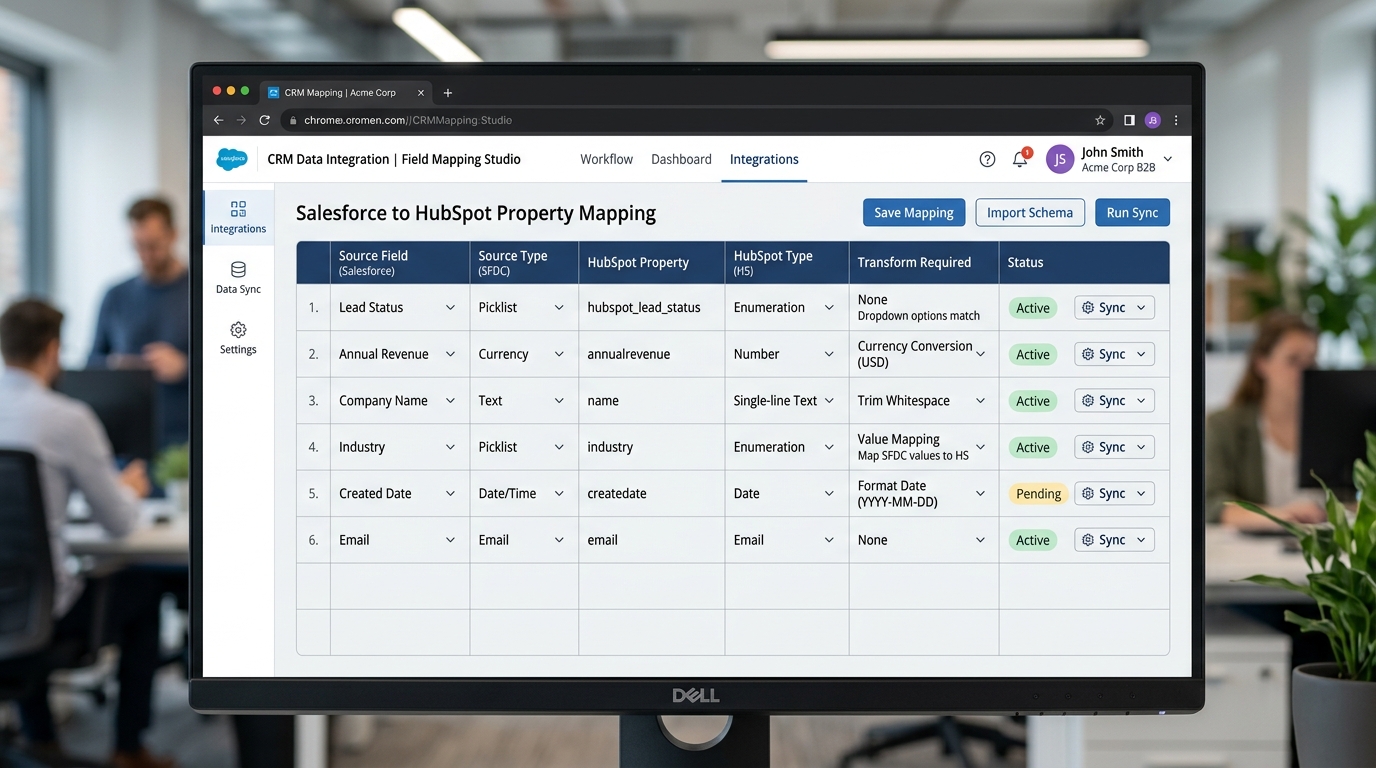Viewport: 1376px width, 768px height.
Task: Click Sync button for Created Date row
Action: [x=1114, y=493]
